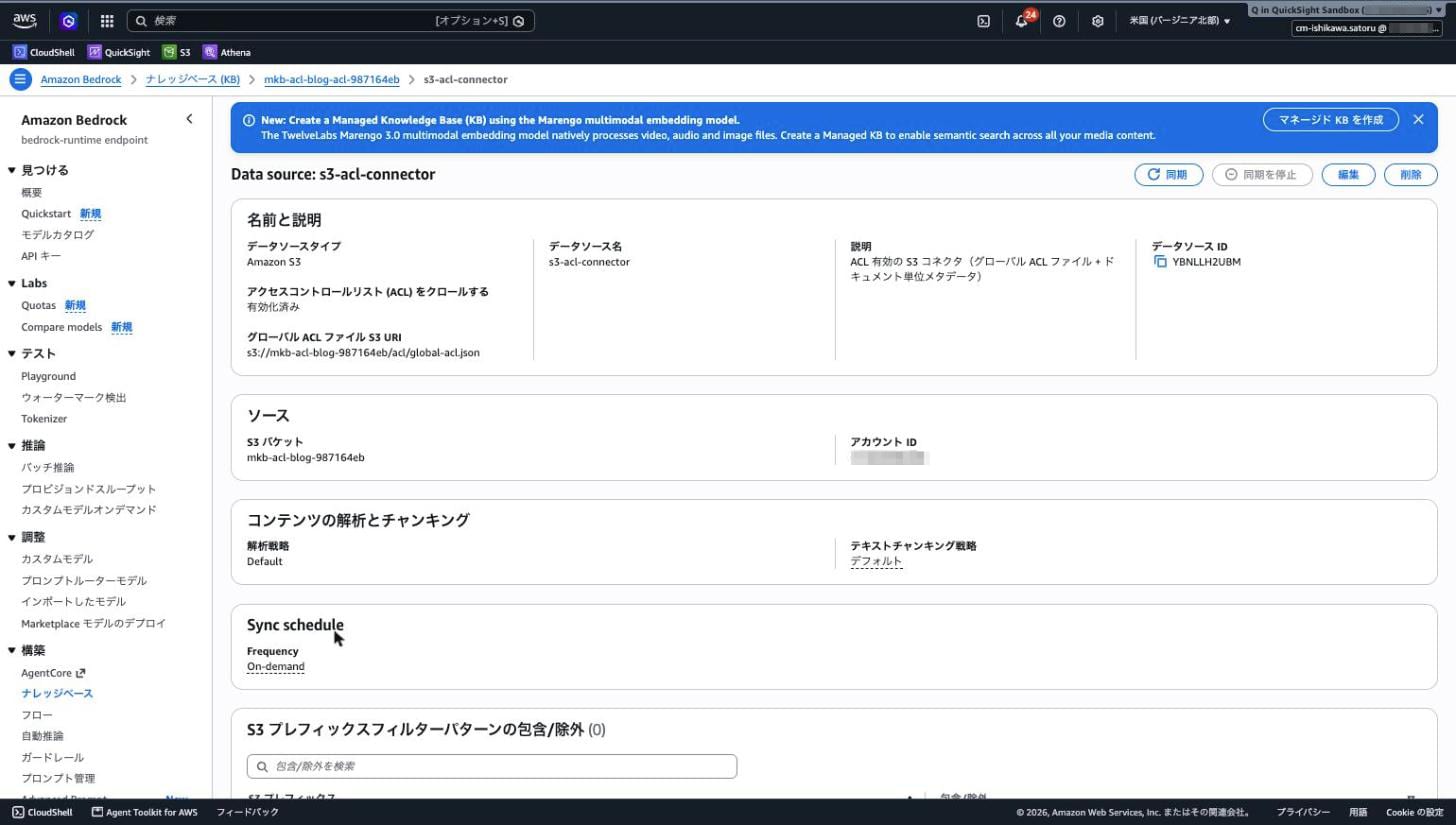Open プロビジョンドスループット in sidebar
The height and width of the screenshot is (825, 1456).
(89, 488)
